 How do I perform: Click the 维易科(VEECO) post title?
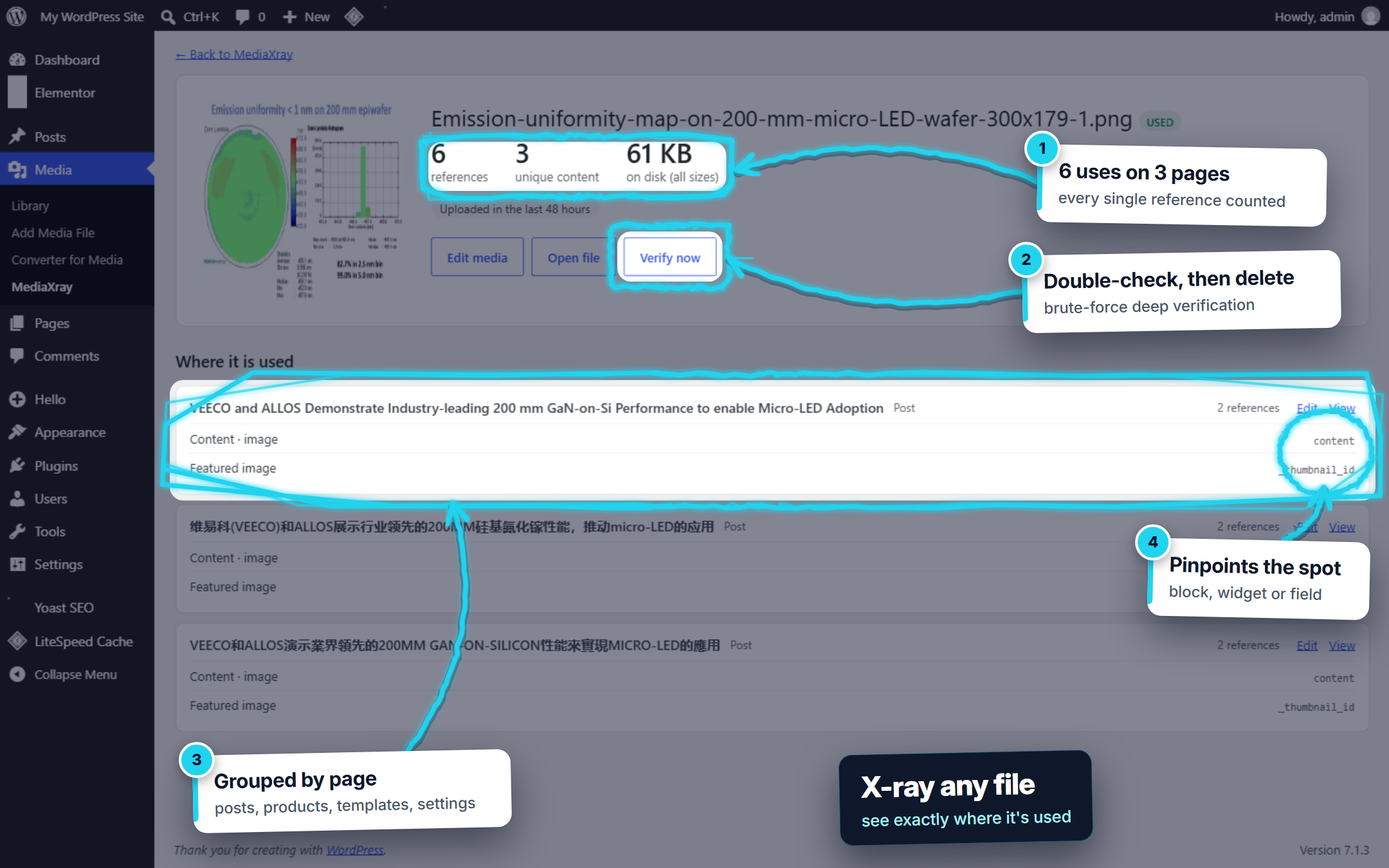click(452, 527)
